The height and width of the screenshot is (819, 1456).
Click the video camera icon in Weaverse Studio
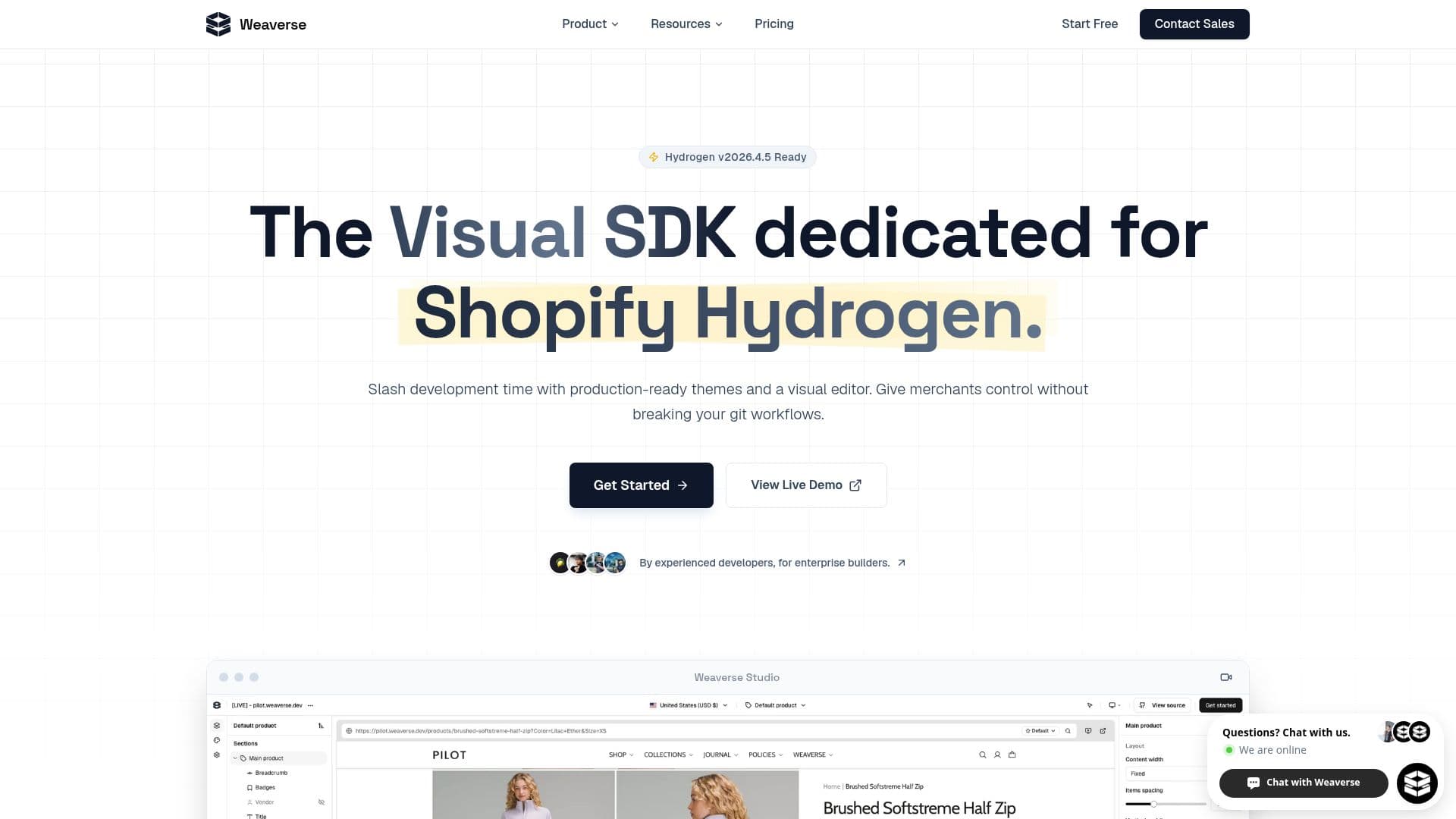pyautogui.click(x=1225, y=677)
